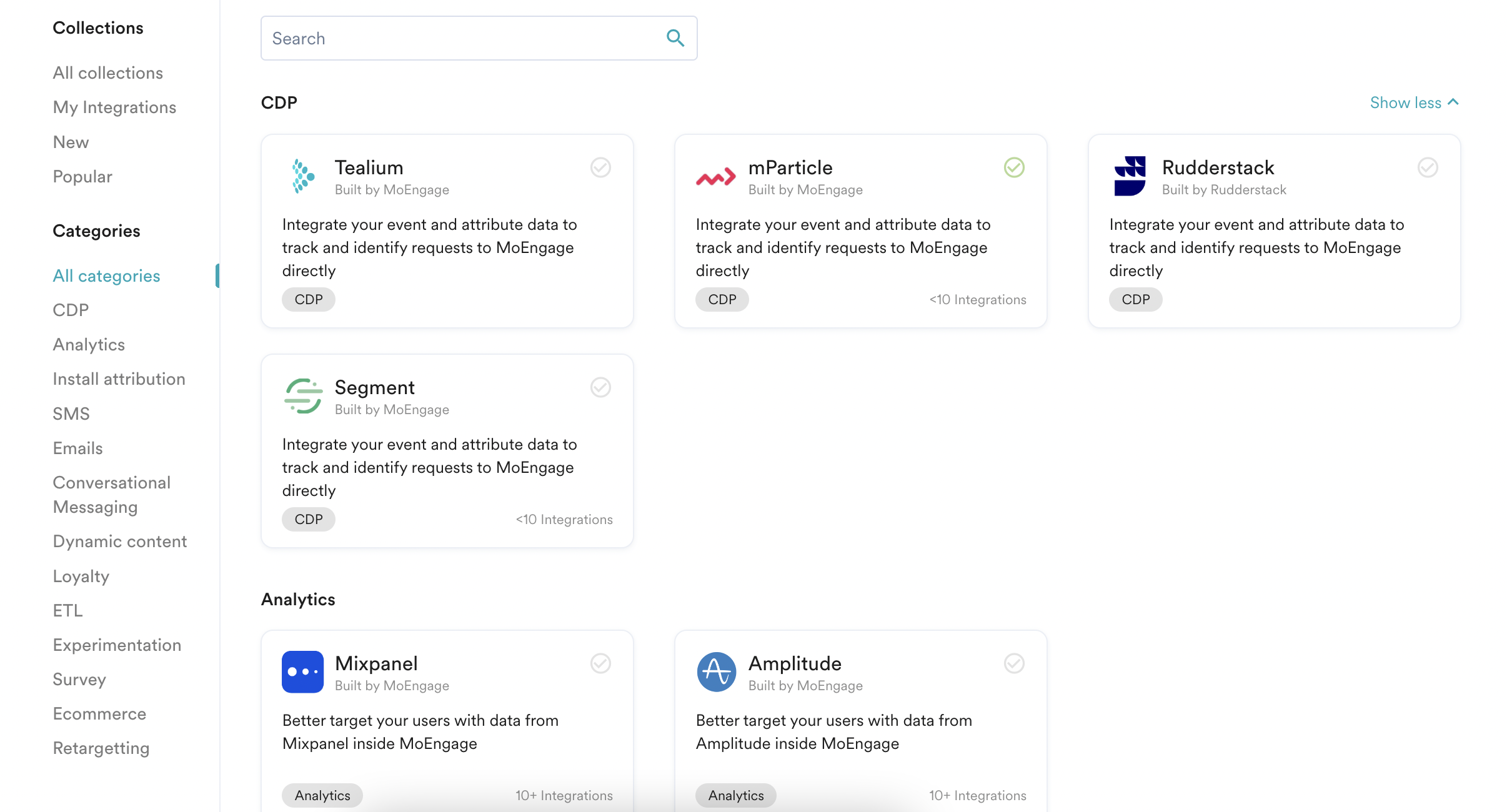Open the Mixpanel card title
This screenshot has height=812, width=1507.
pos(376,663)
